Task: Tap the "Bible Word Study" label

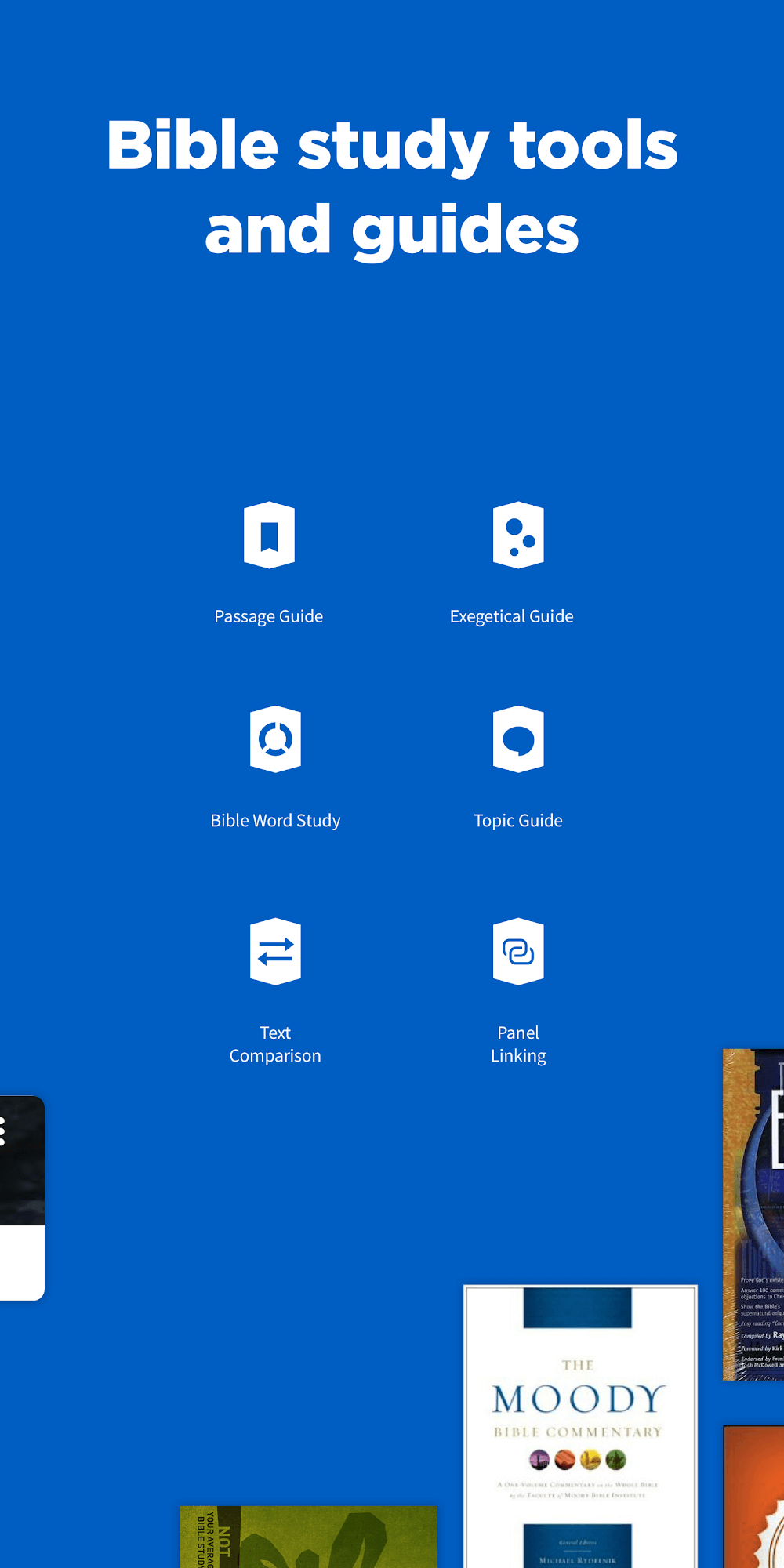Action: (275, 821)
